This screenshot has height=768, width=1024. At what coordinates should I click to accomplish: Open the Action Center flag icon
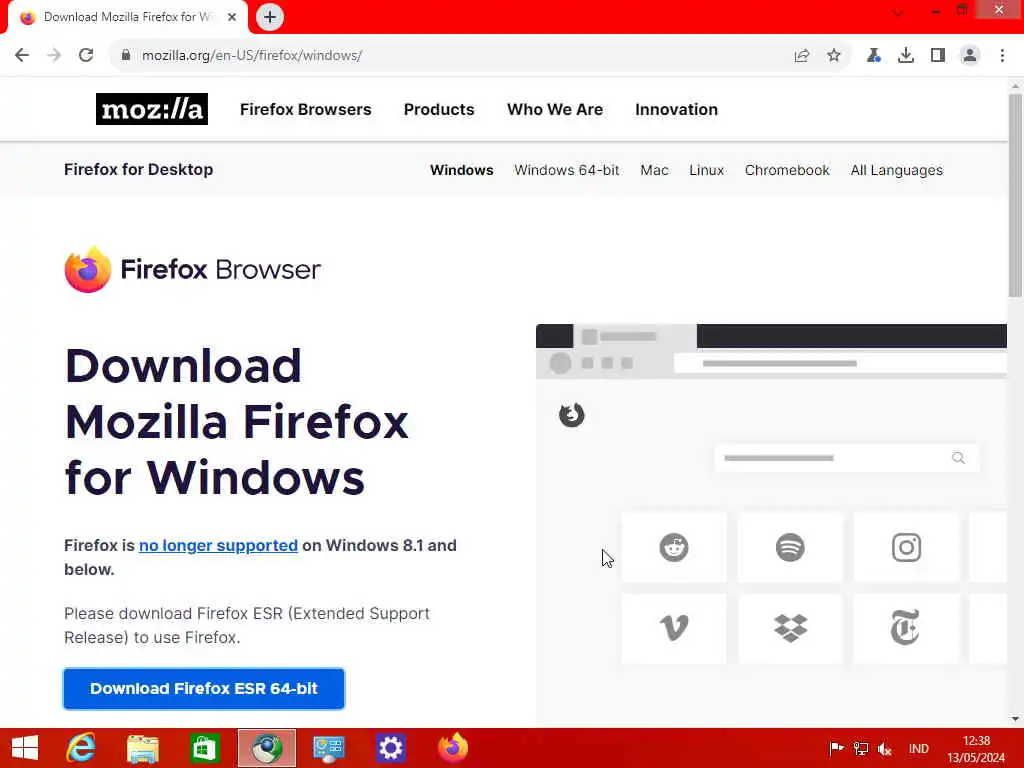point(837,748)
